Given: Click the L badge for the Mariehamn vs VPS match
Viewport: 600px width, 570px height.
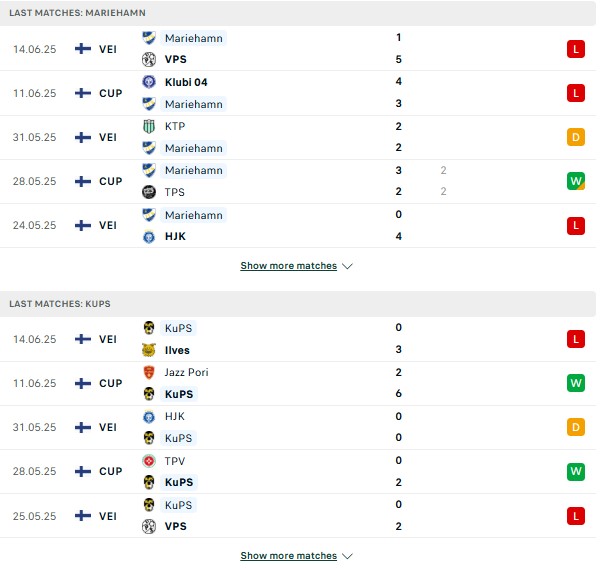Looking at the screenshot, I should click(576, 49).
